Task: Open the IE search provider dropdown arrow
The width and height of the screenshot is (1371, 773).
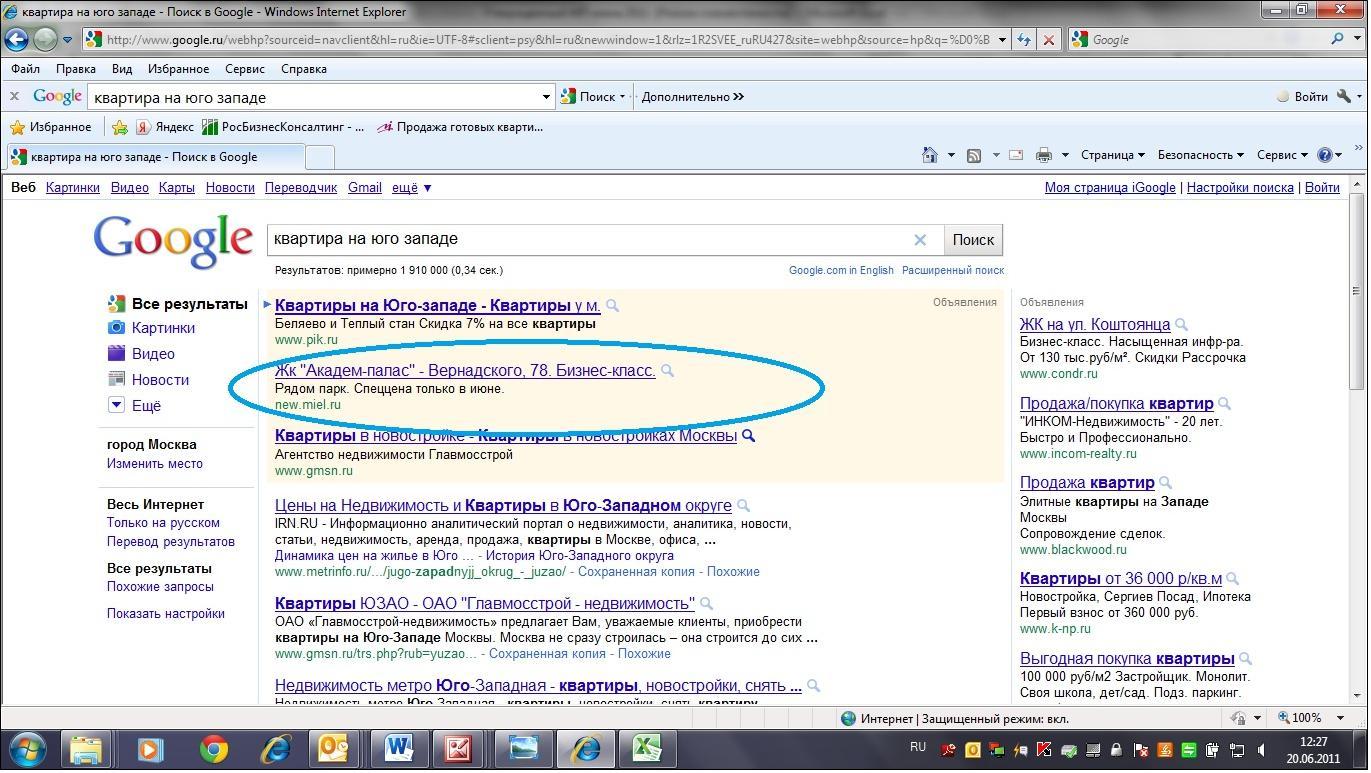Action: [1359, 40]
